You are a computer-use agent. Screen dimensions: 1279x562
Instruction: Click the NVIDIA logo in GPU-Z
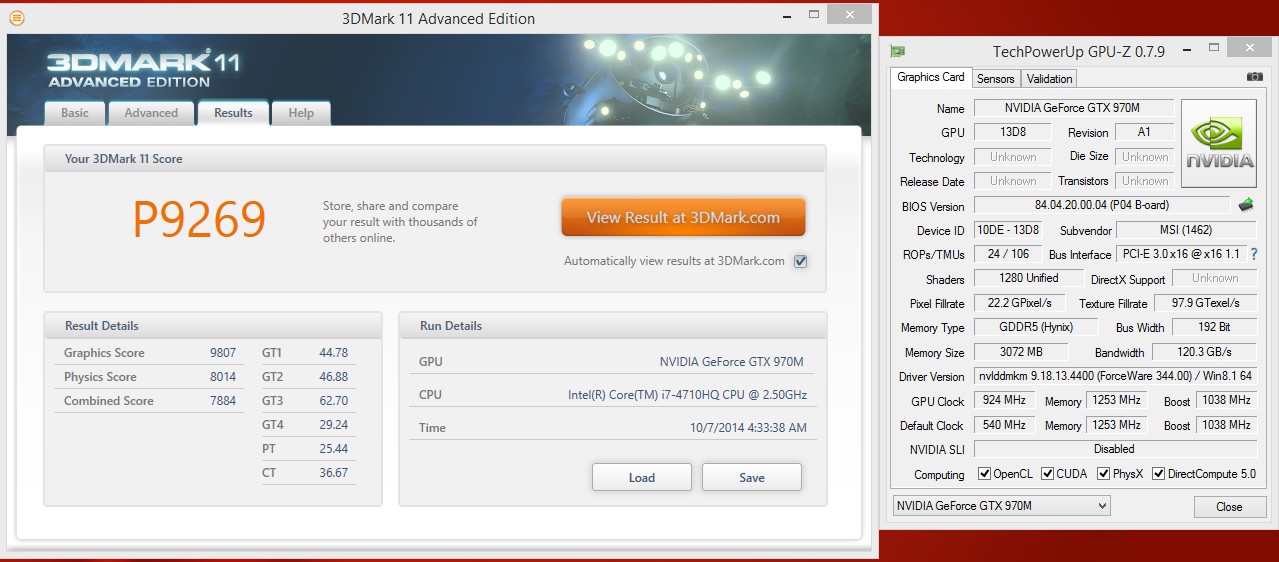(1219, 143)
